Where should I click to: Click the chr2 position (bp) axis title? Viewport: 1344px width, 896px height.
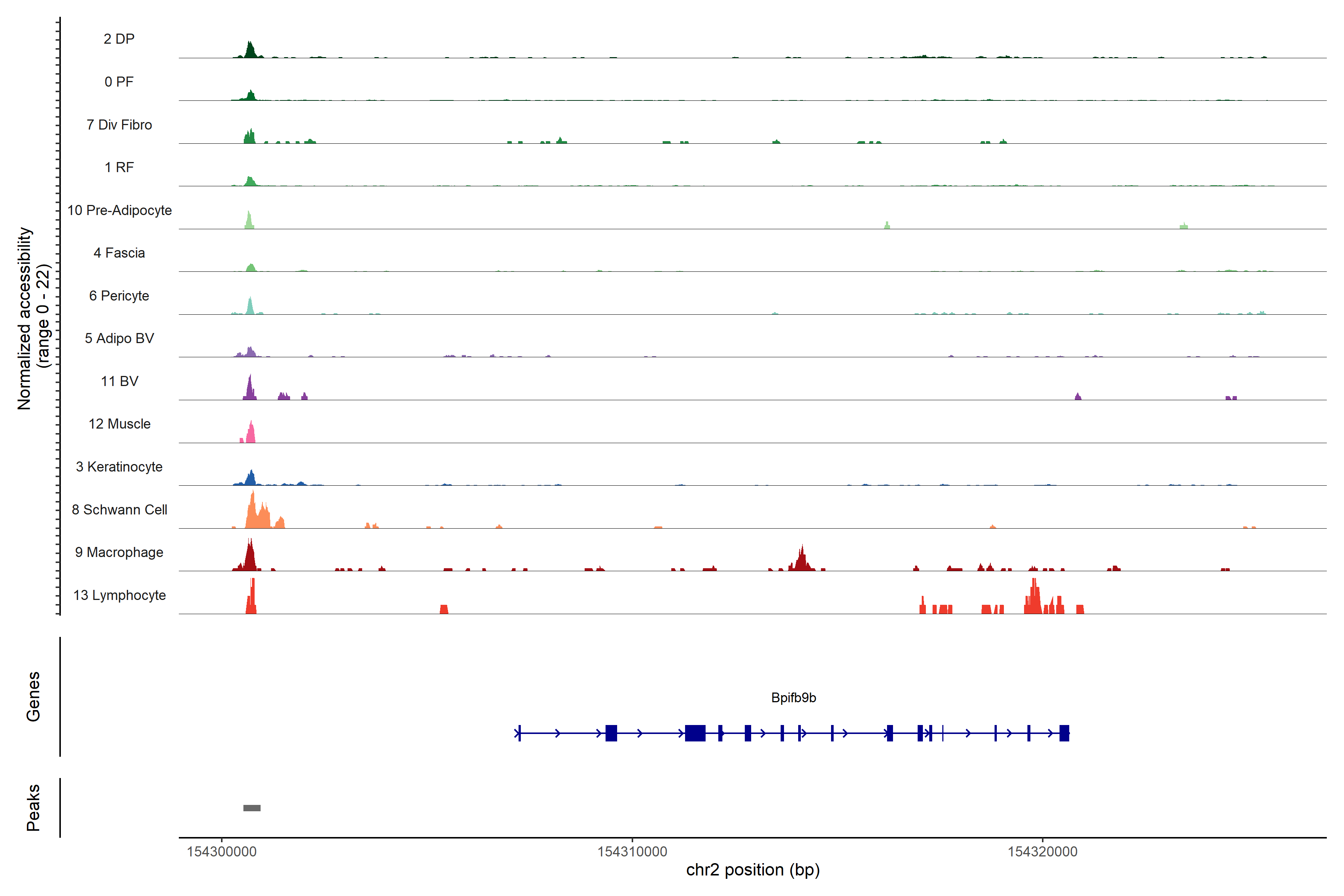pos(753,870)
